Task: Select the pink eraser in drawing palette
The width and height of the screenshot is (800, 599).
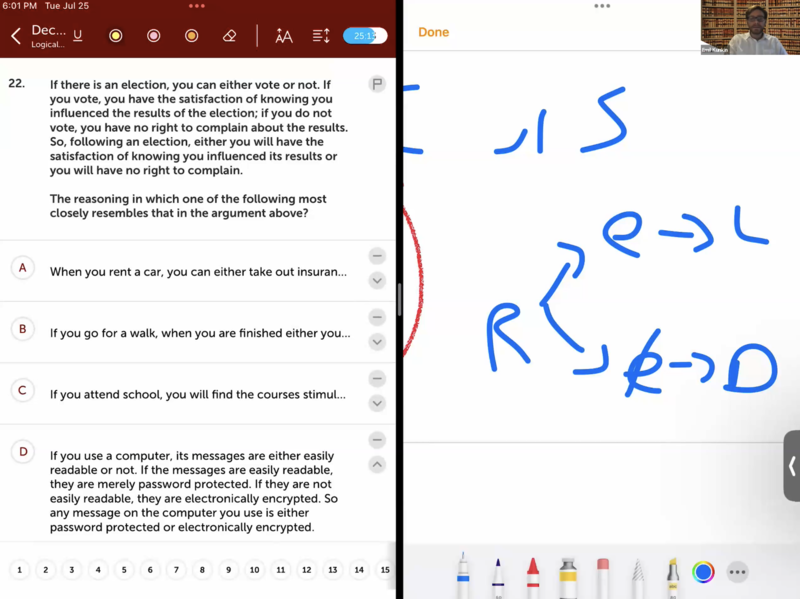Action: click(603, 574)
